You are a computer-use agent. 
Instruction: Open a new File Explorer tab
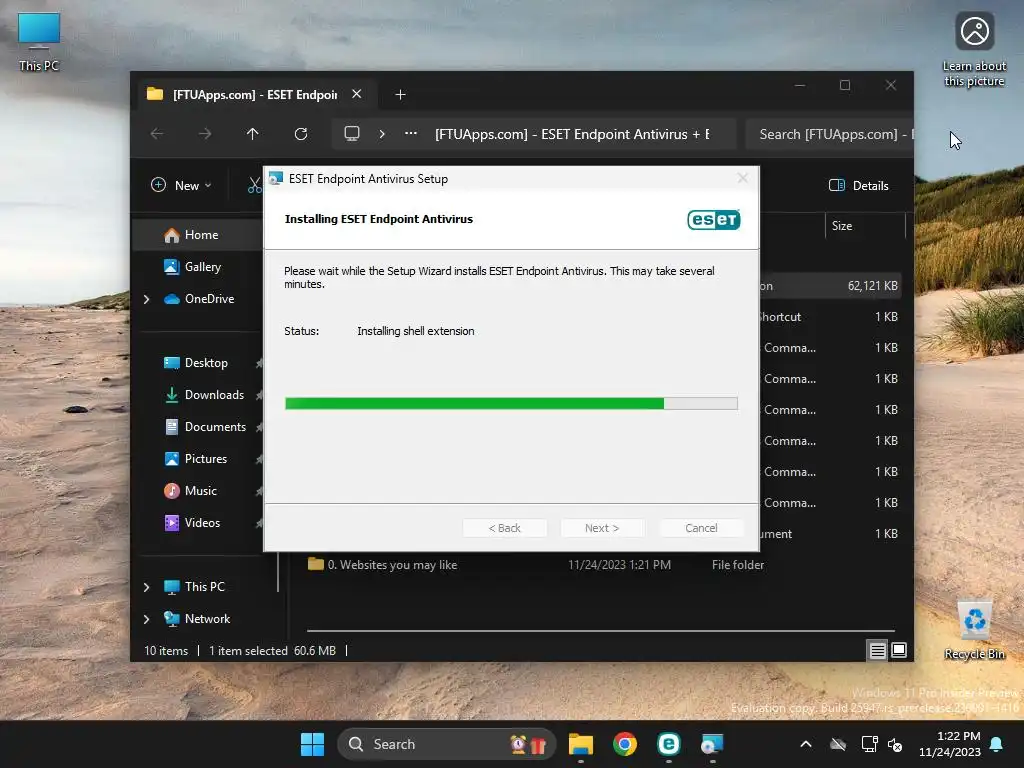(x=400, y=95)
